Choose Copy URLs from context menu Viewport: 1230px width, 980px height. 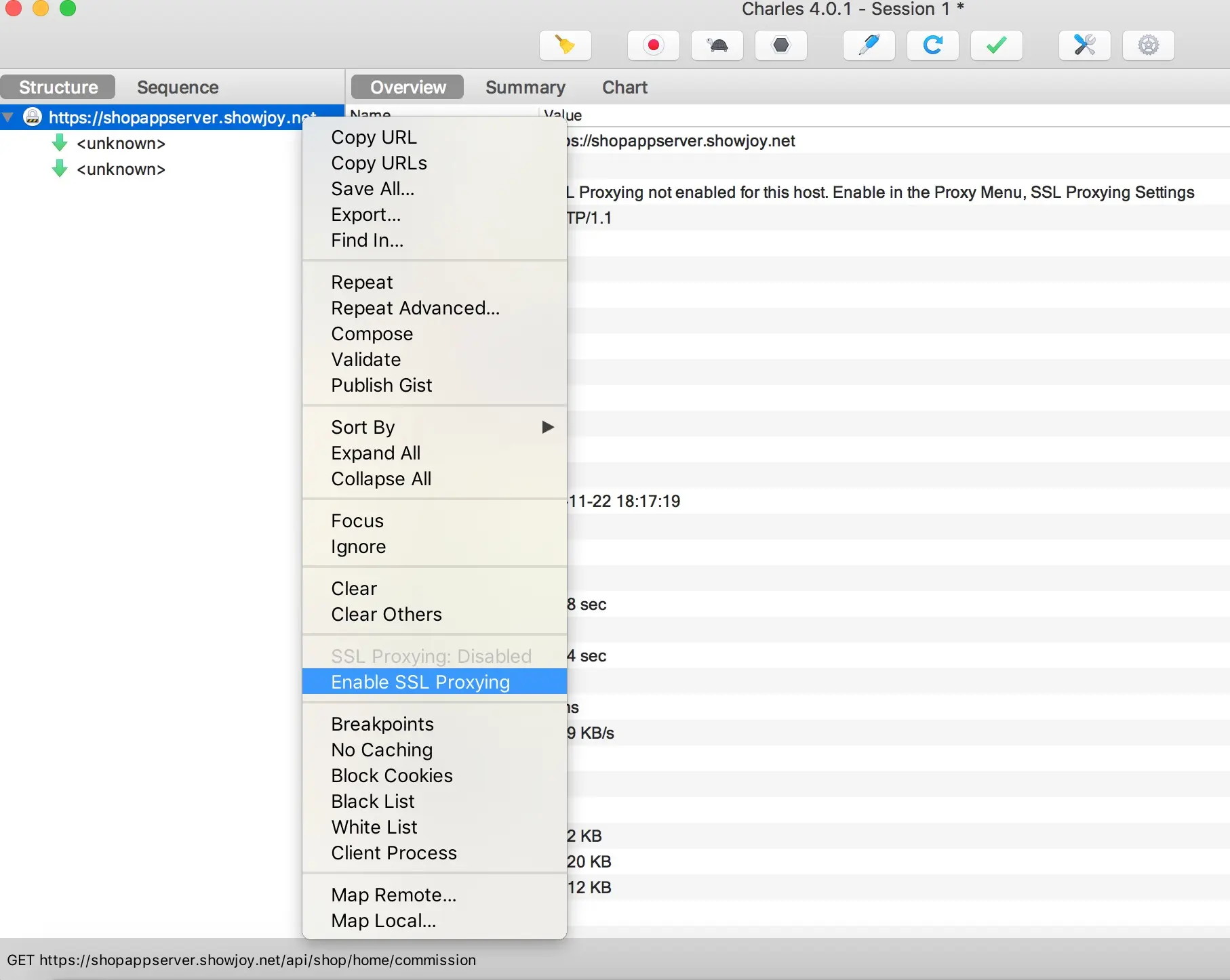(435, 163)
